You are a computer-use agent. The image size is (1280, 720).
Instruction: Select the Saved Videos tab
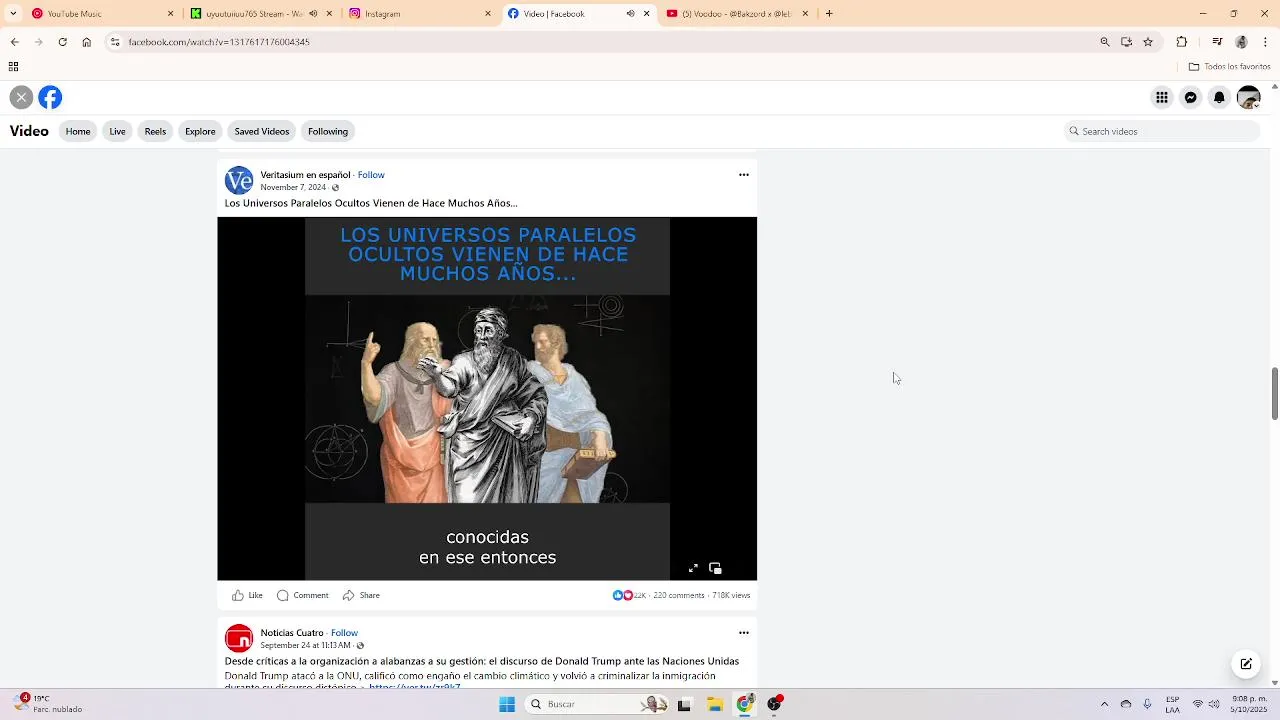(x=262, y=131)
